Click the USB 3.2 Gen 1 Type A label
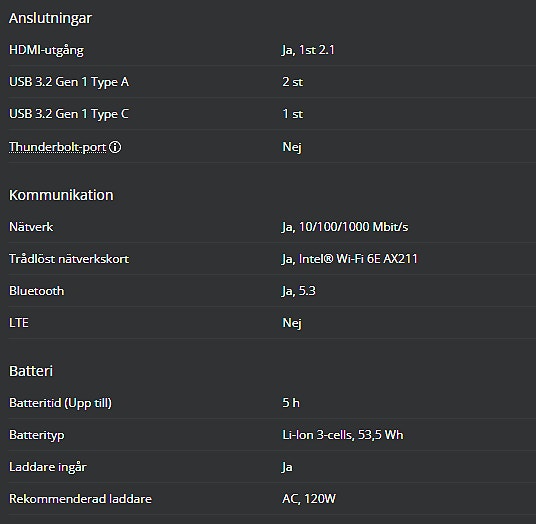Screen dimensions: 536x524 tap(69, 82)
